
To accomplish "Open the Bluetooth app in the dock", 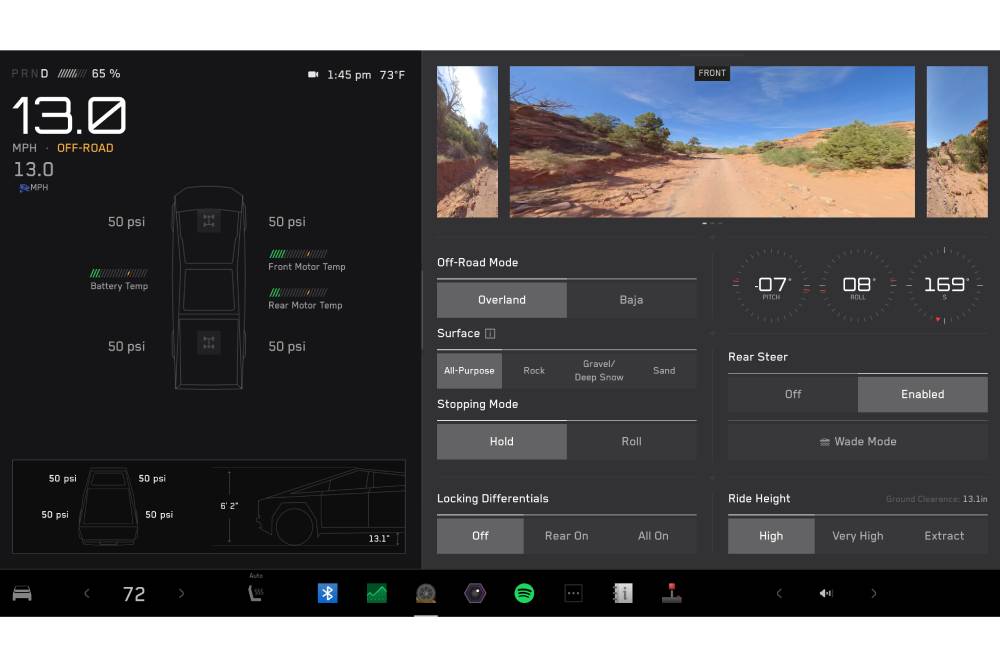I will pyautogui.click(x=327, y=593).
